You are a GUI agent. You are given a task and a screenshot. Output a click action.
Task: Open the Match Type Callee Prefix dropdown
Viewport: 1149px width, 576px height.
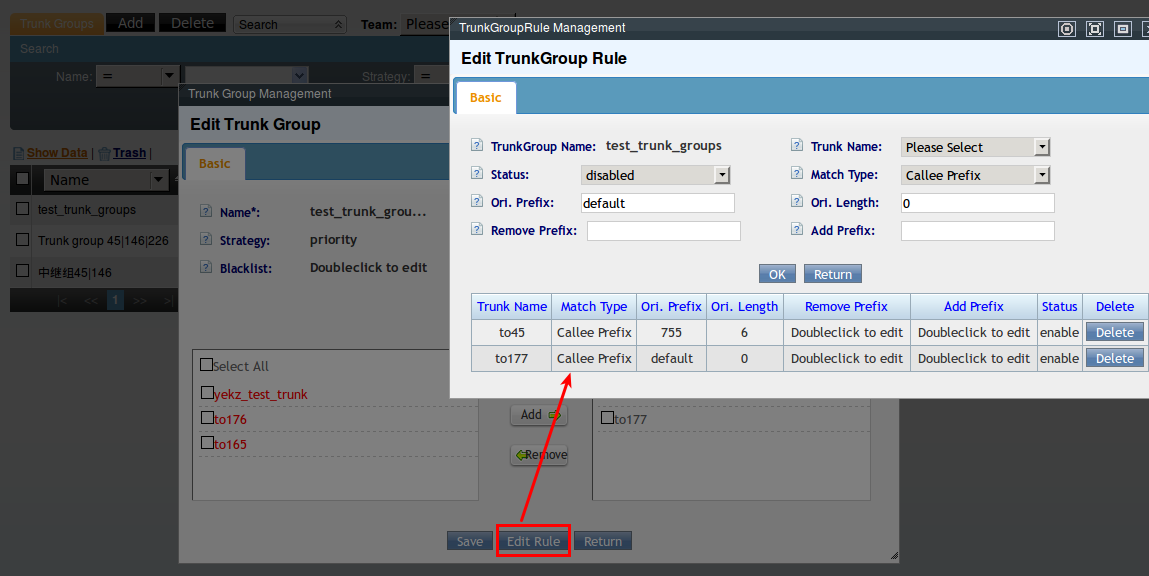pos(975,175)
